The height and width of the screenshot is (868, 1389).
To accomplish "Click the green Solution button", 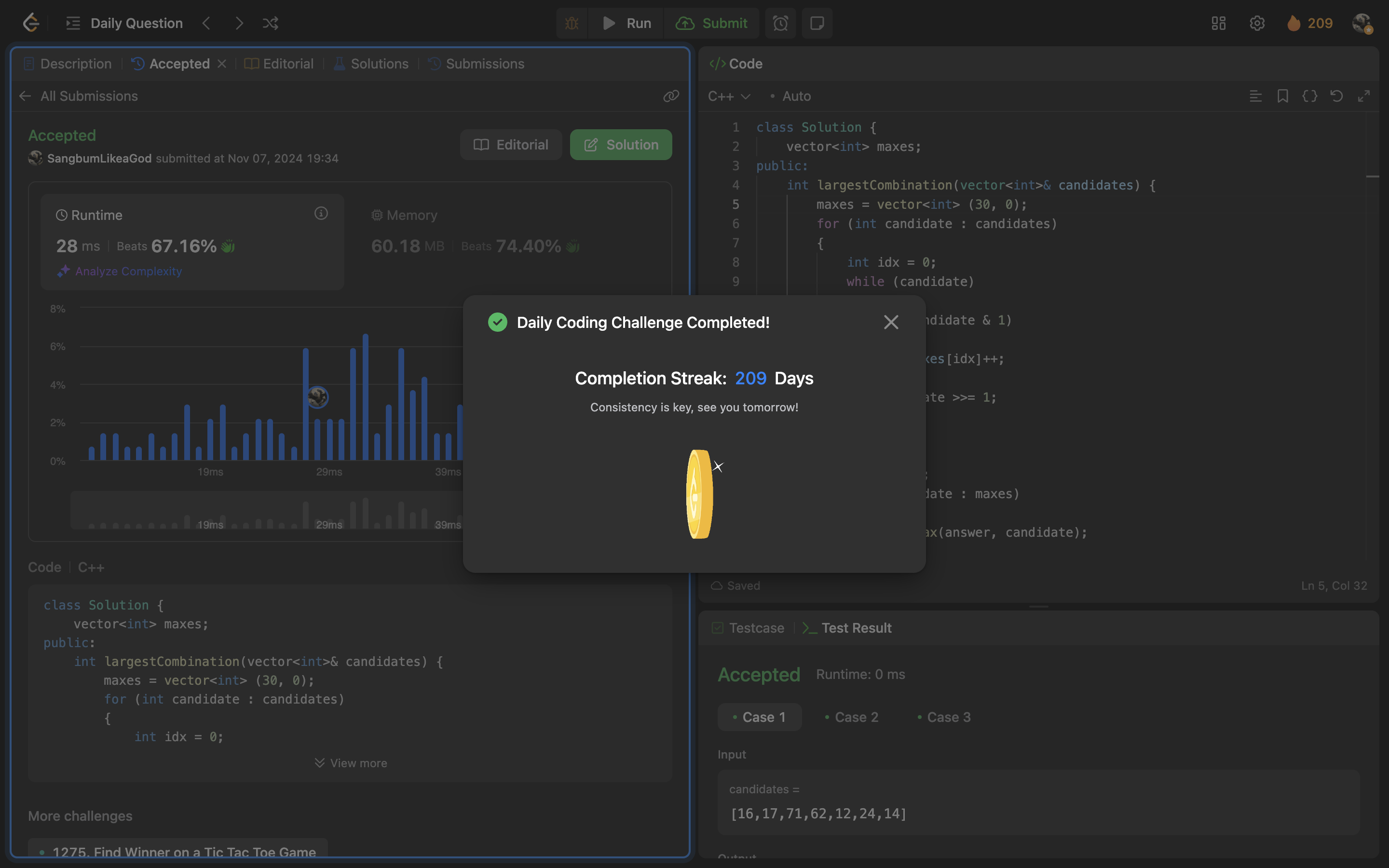I will (x=620, y=145).
